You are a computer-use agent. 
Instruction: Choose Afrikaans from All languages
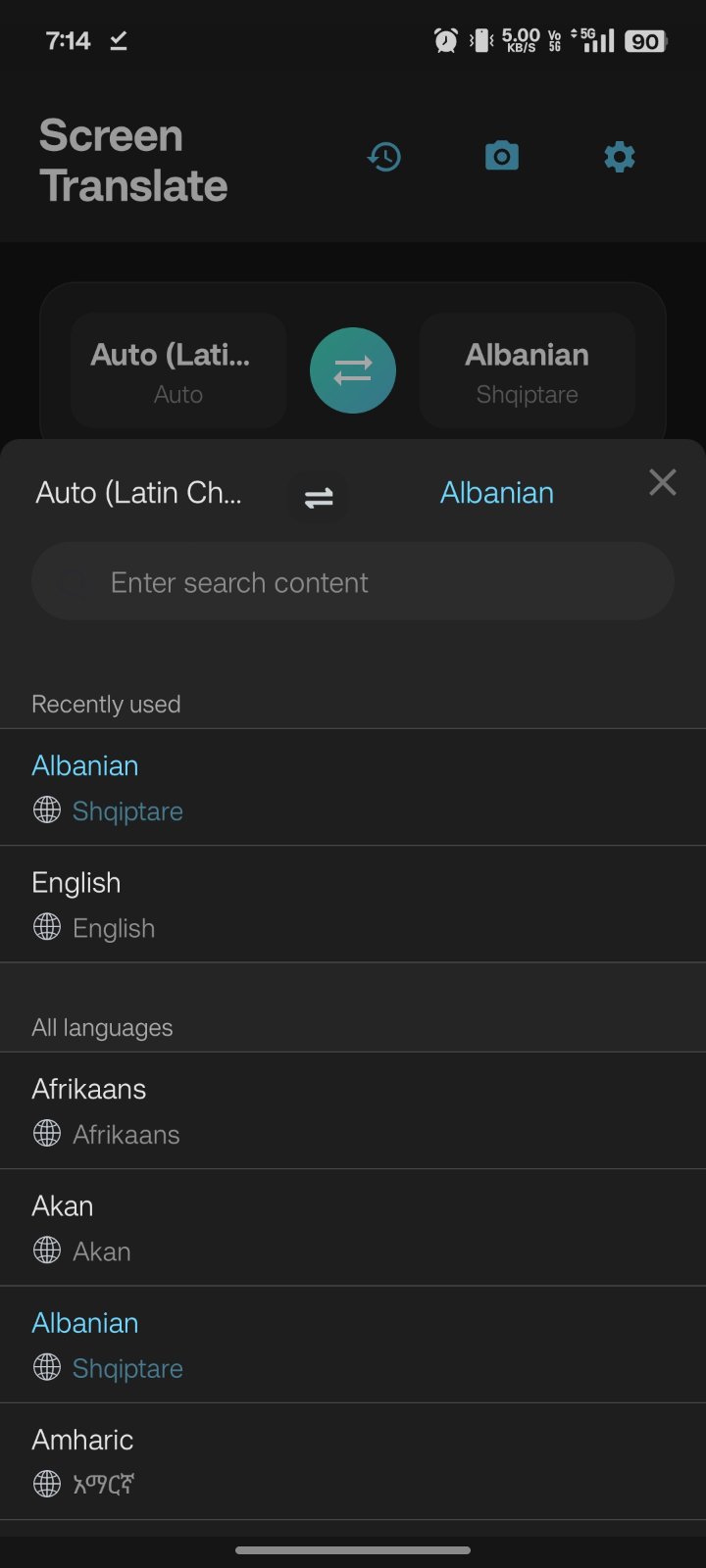353,1110
